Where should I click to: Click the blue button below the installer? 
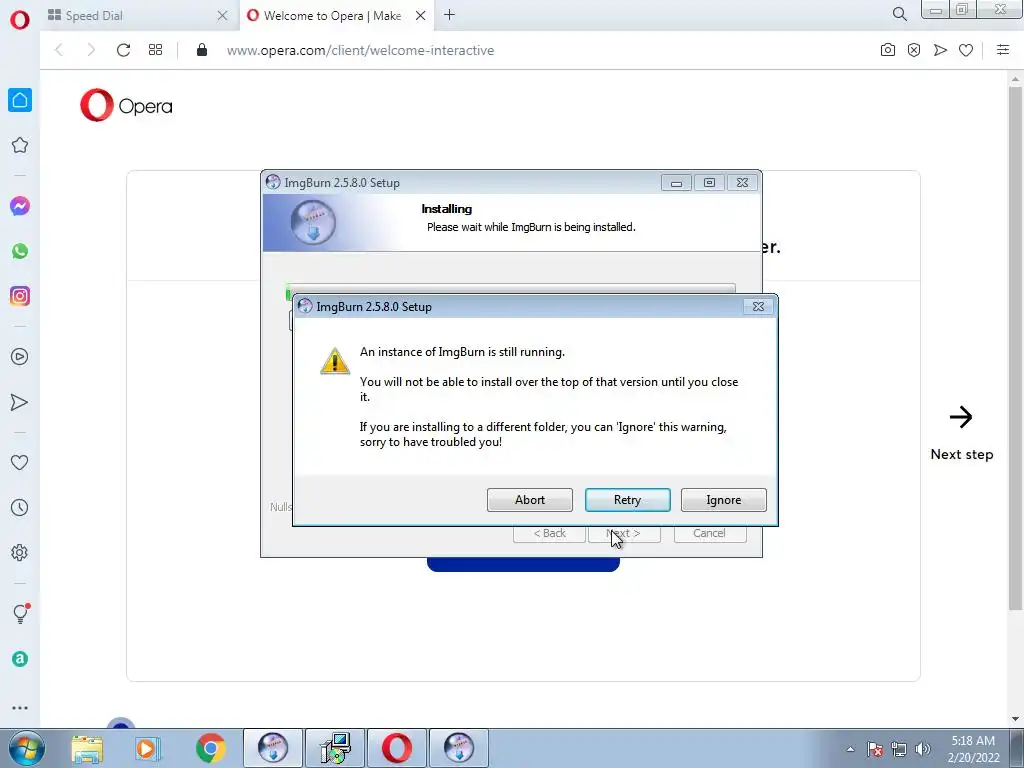(523, 564)
